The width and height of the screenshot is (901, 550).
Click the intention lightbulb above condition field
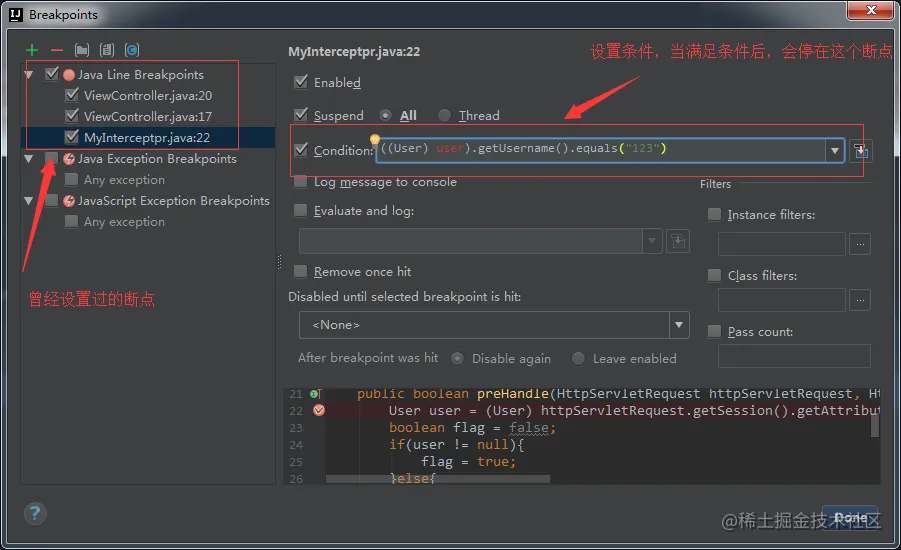click(375, 139)
